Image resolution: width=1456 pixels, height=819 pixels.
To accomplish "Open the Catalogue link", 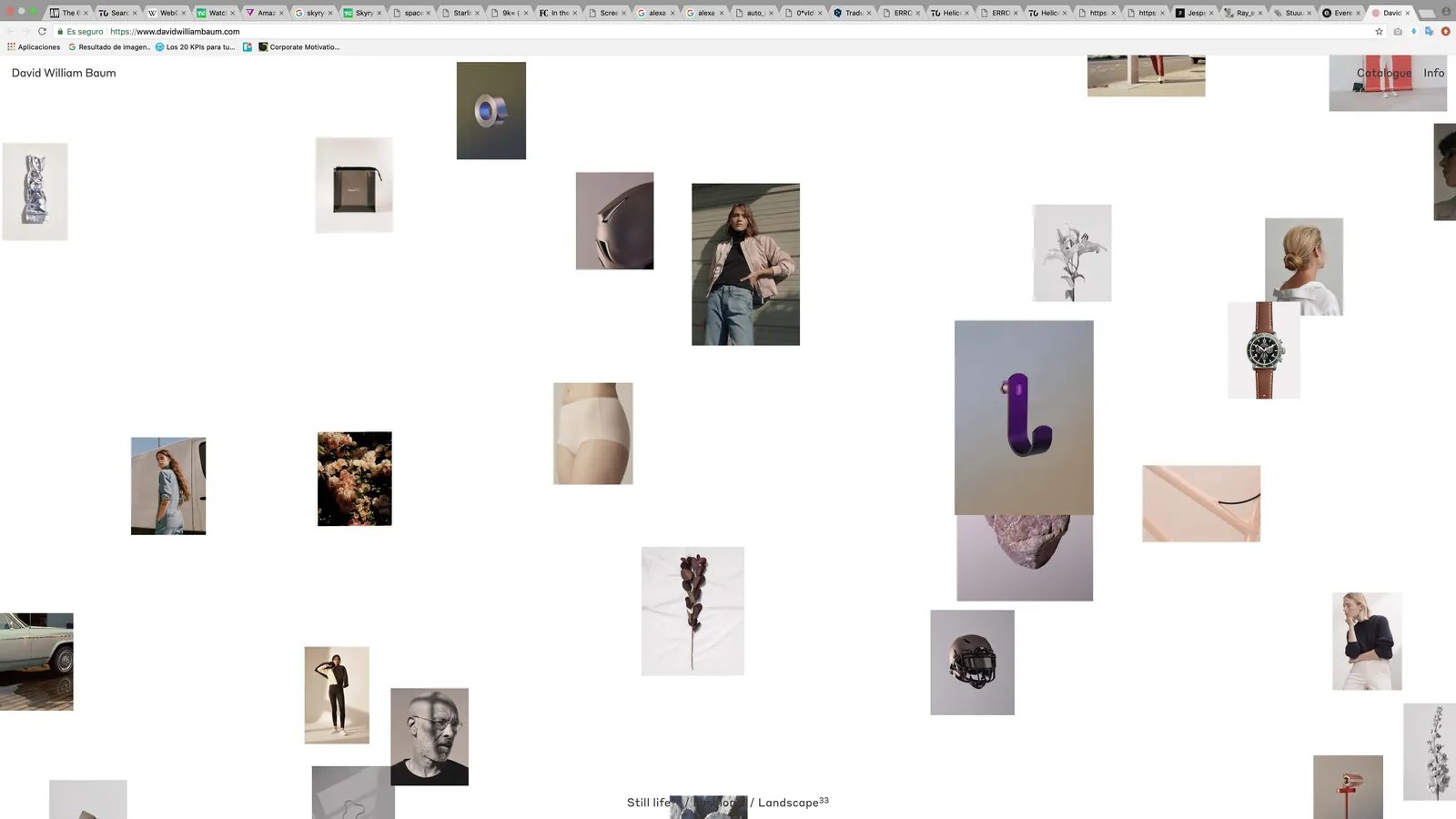I will click(1384, 73).
